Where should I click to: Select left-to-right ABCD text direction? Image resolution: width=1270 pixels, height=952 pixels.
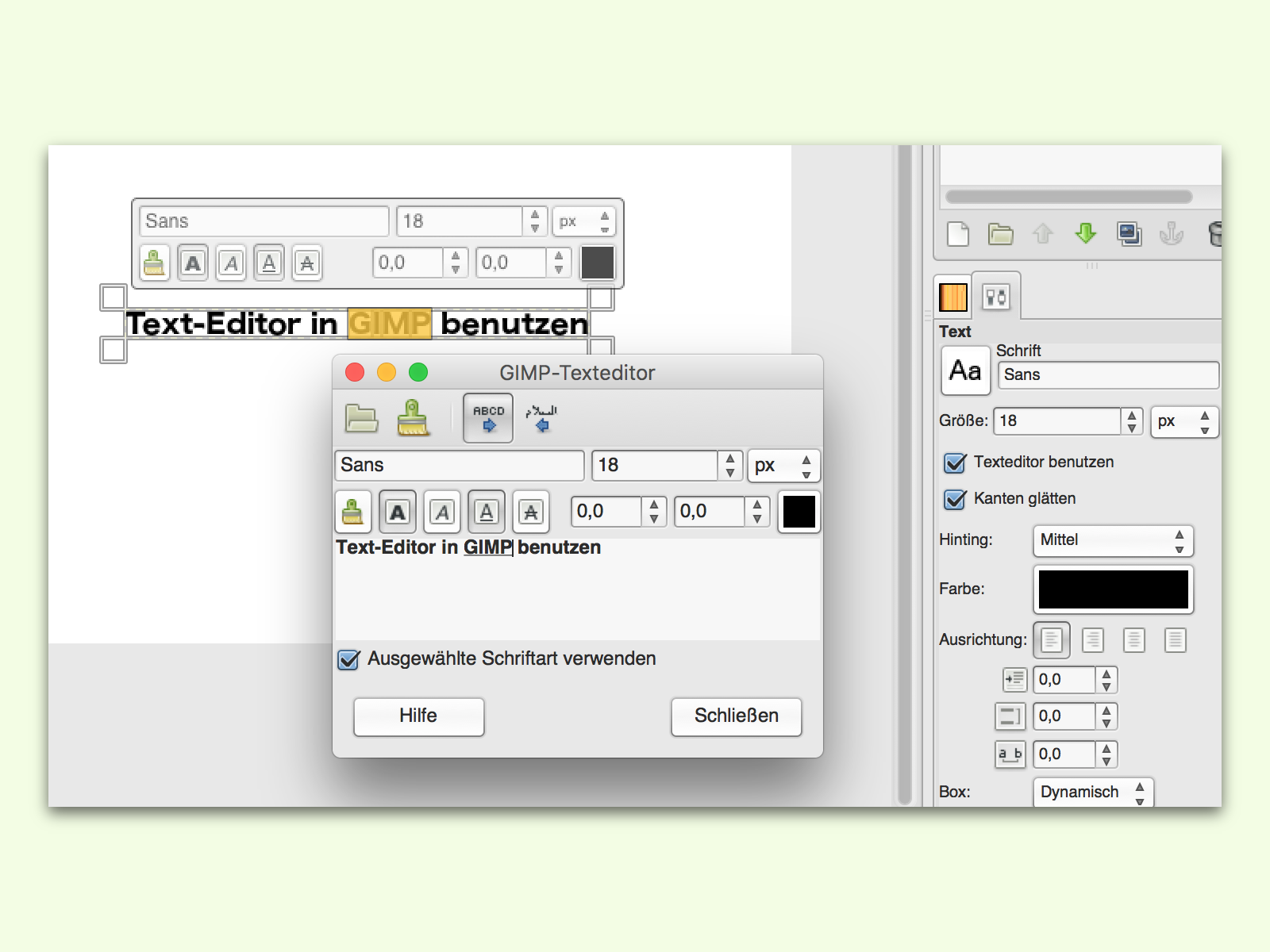pos(488,418)
